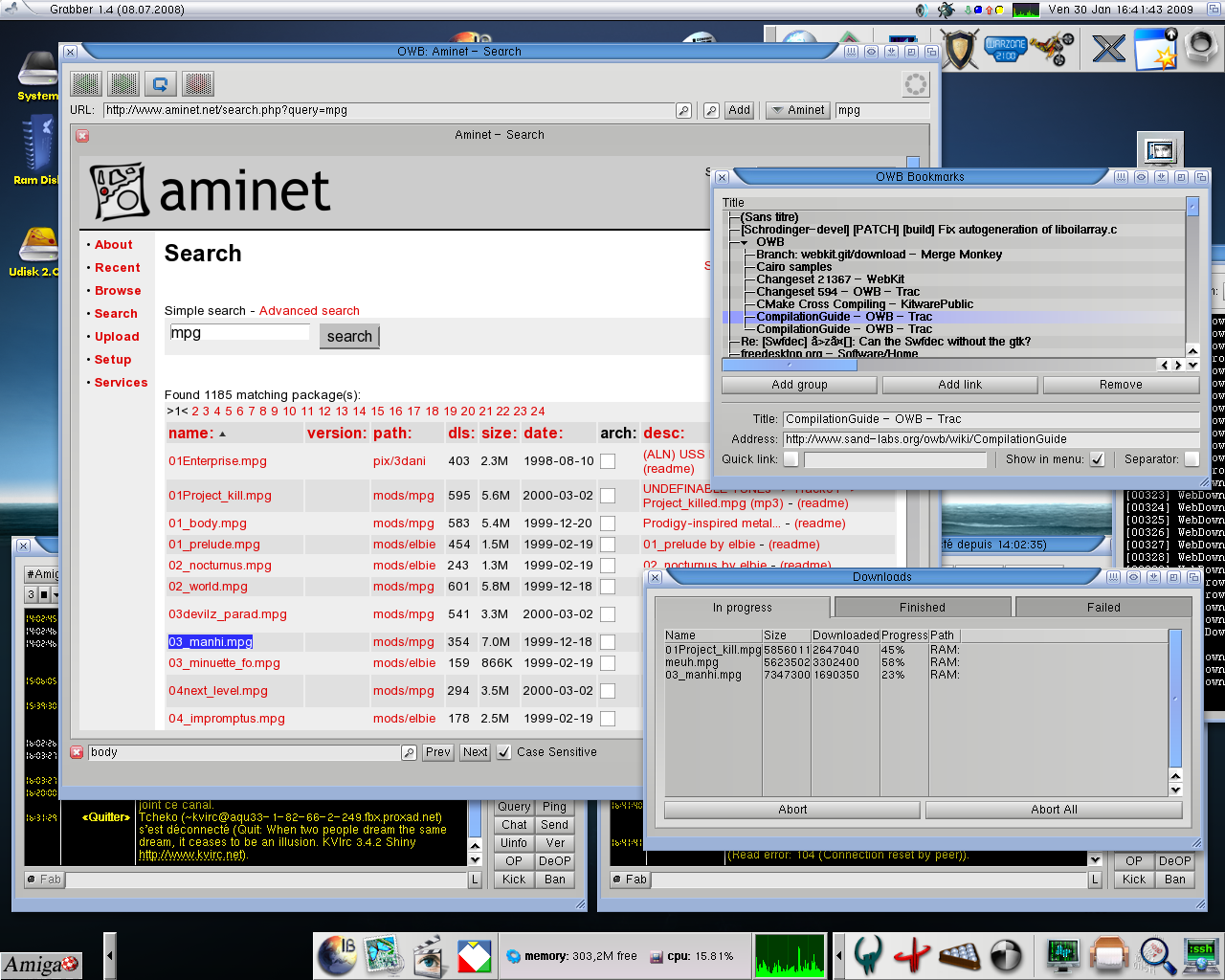
Task: Open the Recent menu link on Aminet
Action: point(117,268)
